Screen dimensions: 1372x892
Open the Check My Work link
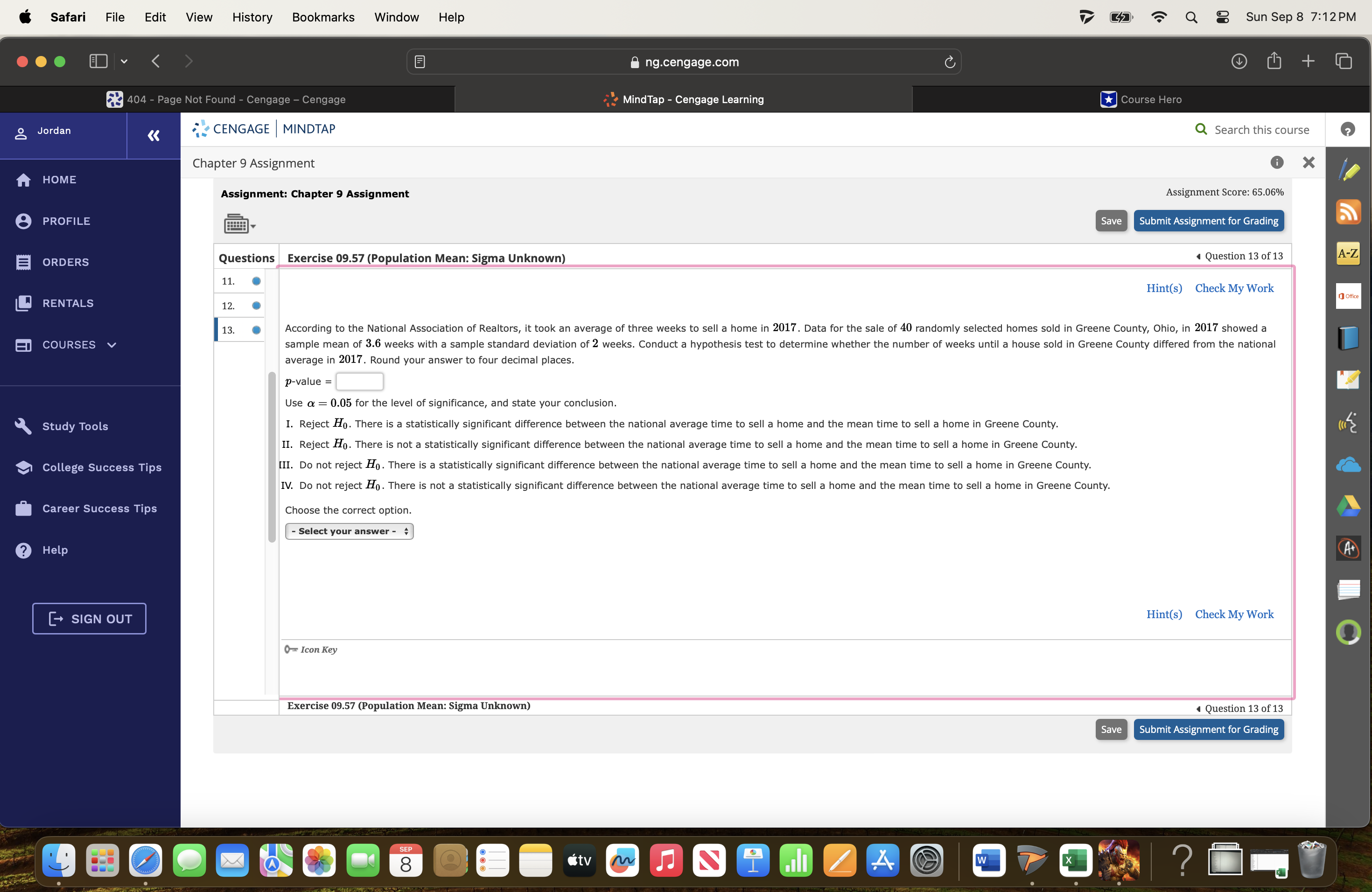(1234, 288)
